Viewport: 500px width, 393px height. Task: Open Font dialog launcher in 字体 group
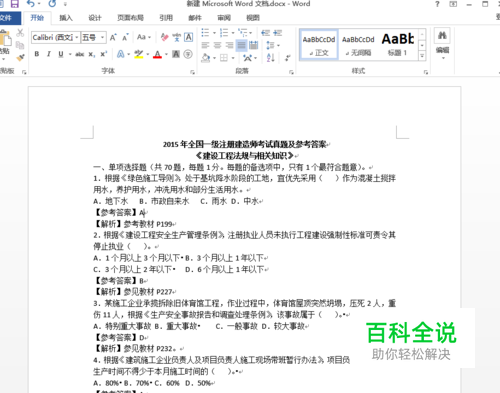point(192,72)
